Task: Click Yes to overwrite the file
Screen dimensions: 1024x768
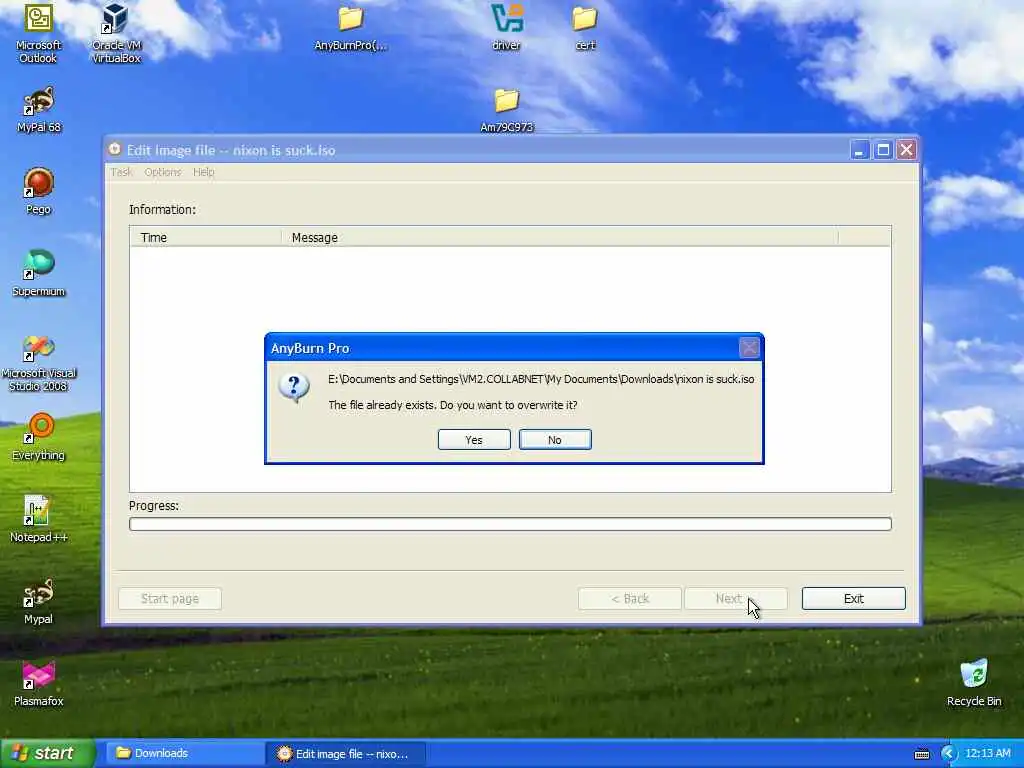Action: (474, 440)
